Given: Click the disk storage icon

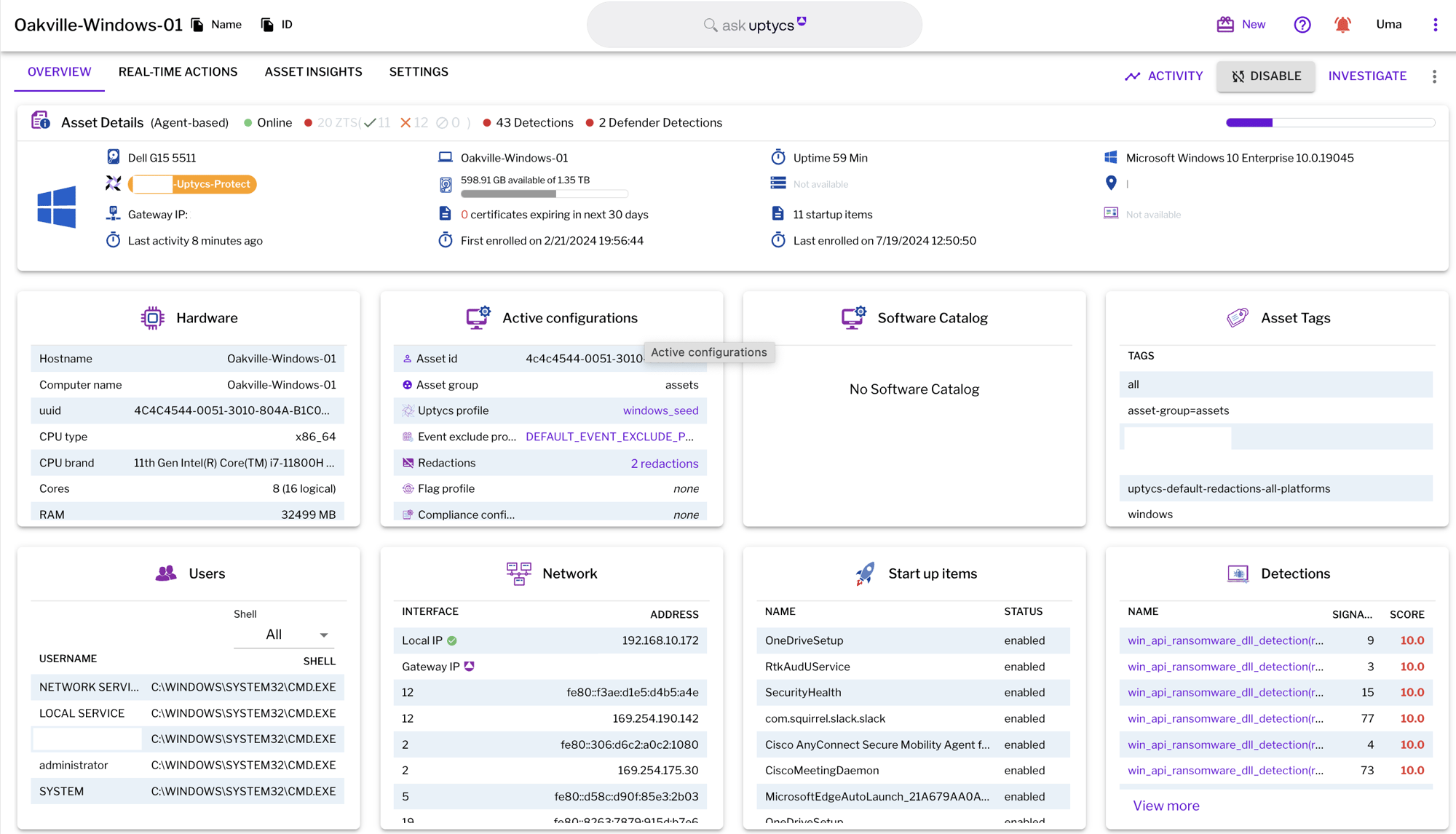Looking at the screenshot, I should (x=446, y=185).
